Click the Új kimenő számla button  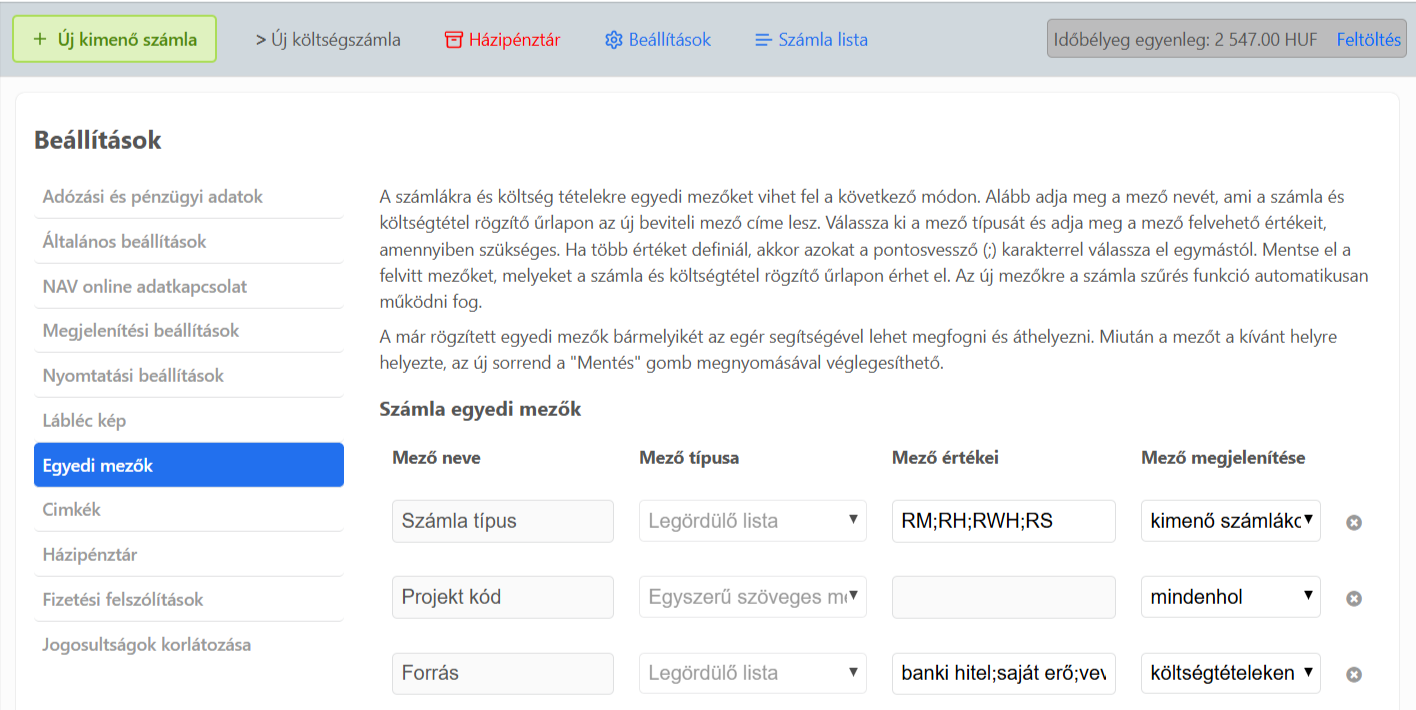coord(113,40)
